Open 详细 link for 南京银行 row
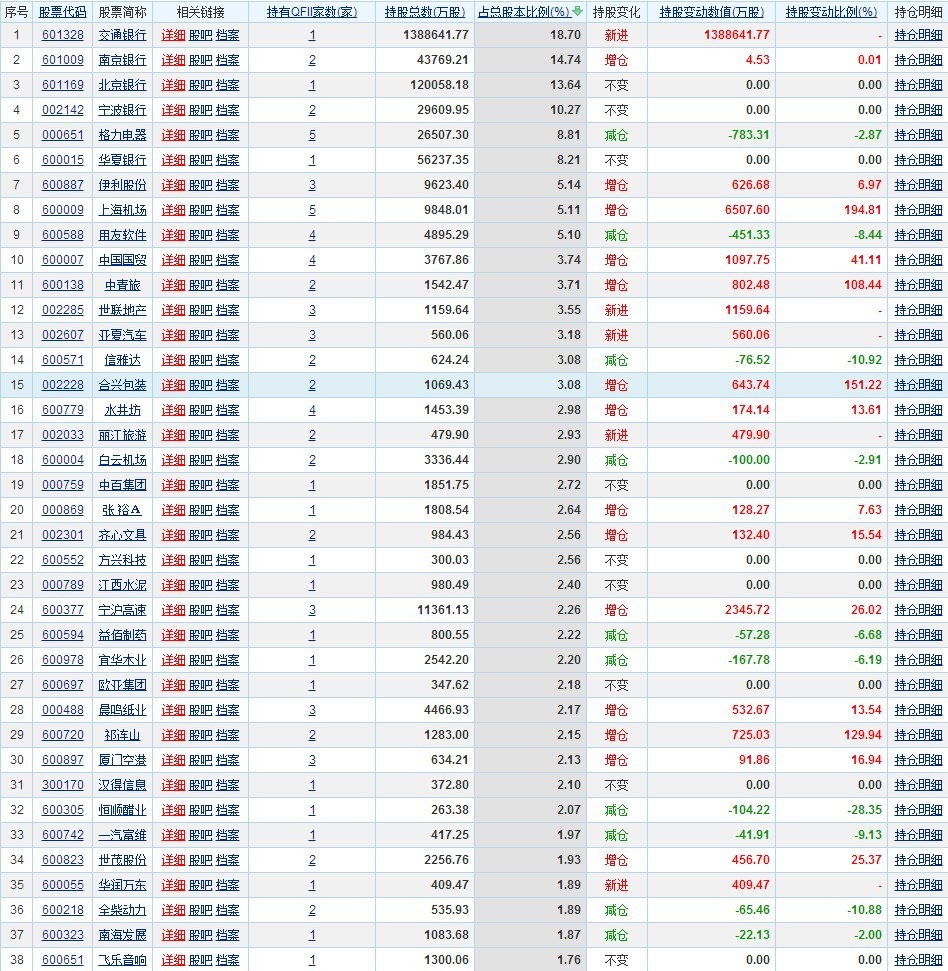Viewport: 948px width, 971px height. (x=173, y=60)
